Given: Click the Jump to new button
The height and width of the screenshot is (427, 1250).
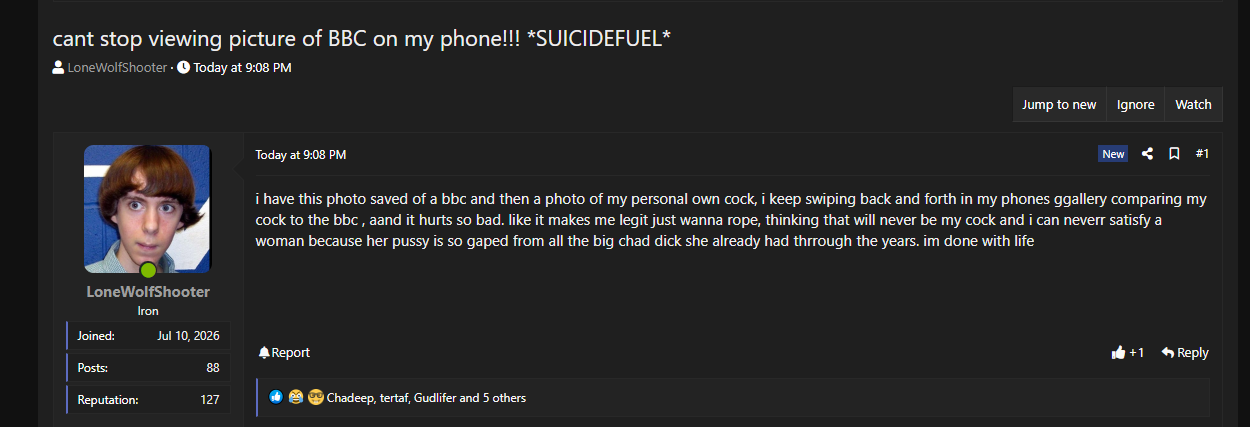Looking at the screenshot, I should pos(1059,104).
